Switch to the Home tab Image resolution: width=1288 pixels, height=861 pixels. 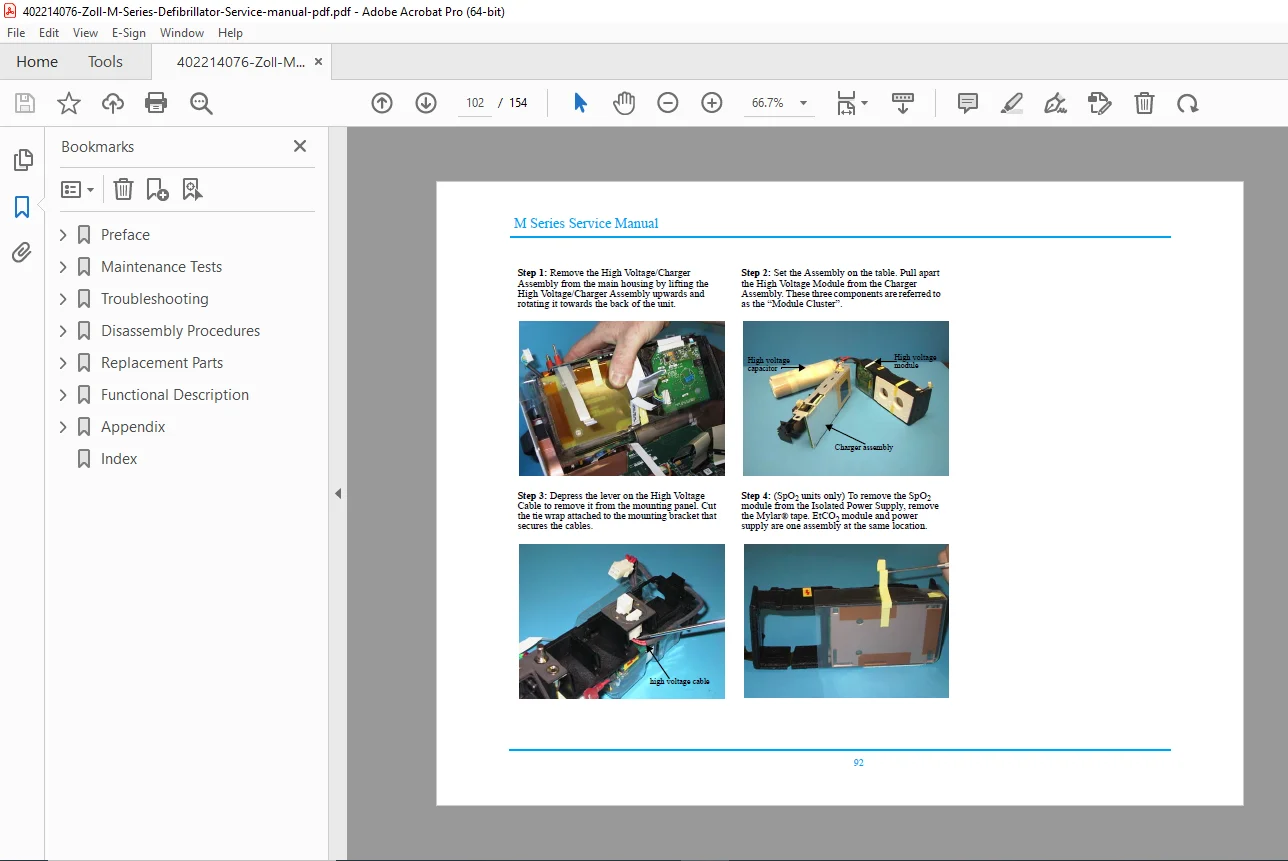pyautogui.click(x=37, y=62)
